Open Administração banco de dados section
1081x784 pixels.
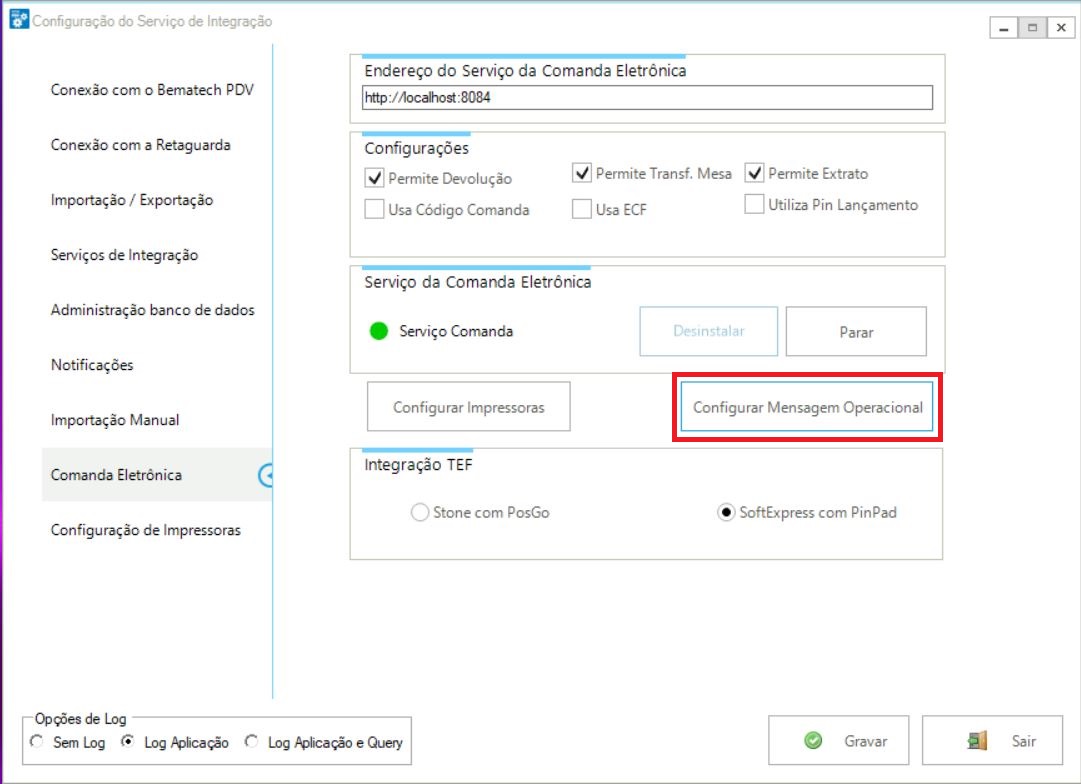(x=152, y=310)
